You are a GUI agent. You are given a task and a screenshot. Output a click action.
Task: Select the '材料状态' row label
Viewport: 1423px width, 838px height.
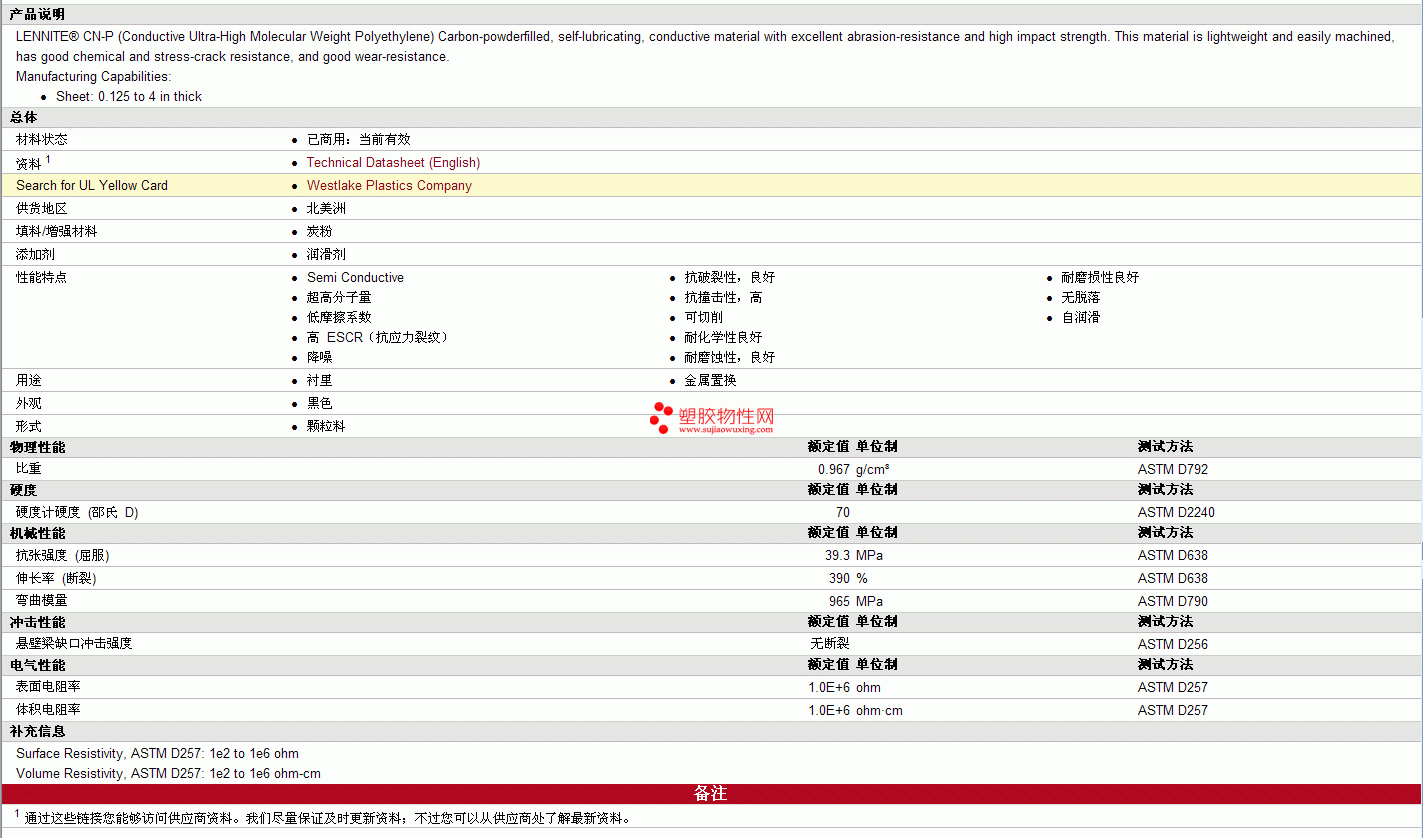(x=42, y=139)
